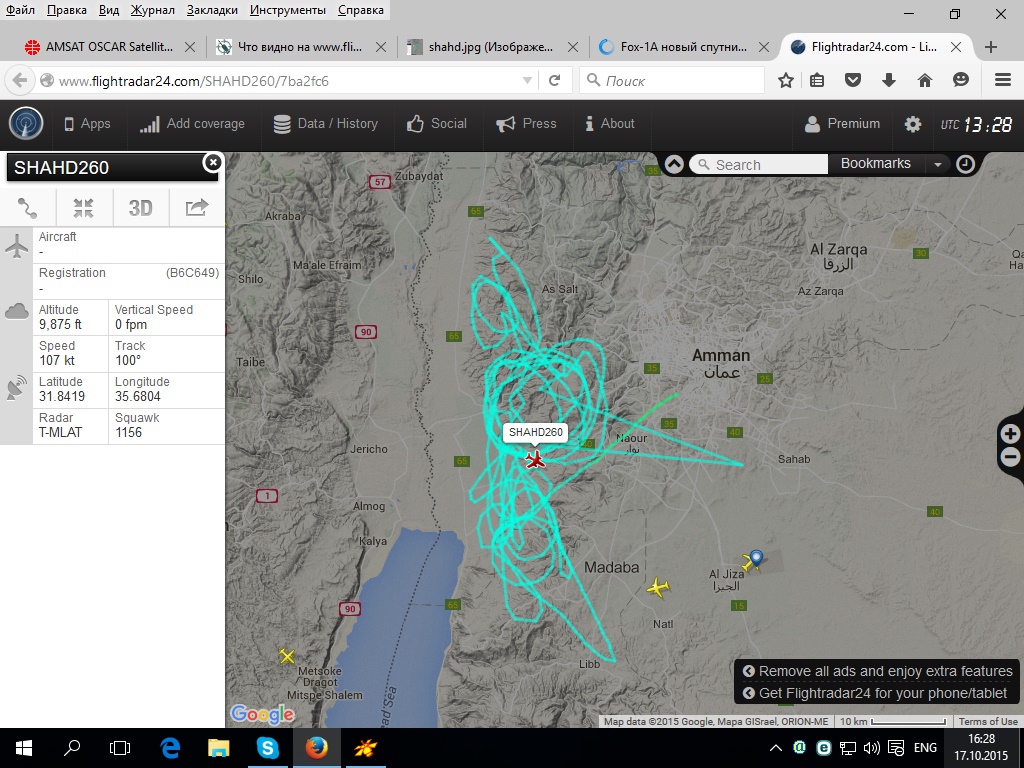This screenshot has height=768, width=1024.
Task: Open the URL bar history dropdown
Action: pos(528,81)
